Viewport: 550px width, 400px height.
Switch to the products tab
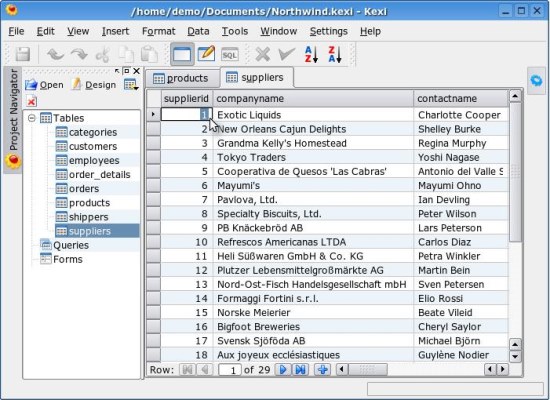click(182, 78)
